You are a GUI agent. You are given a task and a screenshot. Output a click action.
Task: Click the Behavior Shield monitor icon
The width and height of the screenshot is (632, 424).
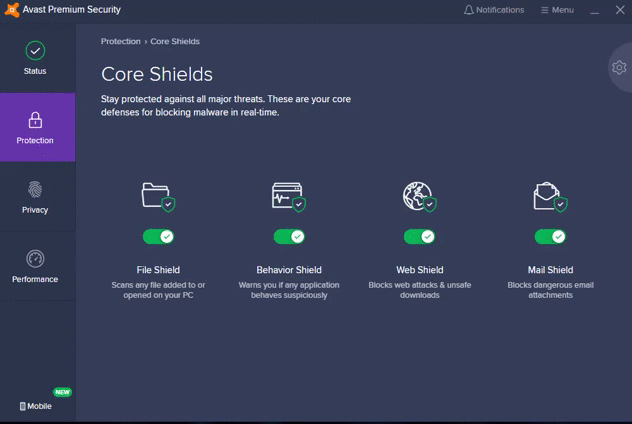click(x=289, y=197)
